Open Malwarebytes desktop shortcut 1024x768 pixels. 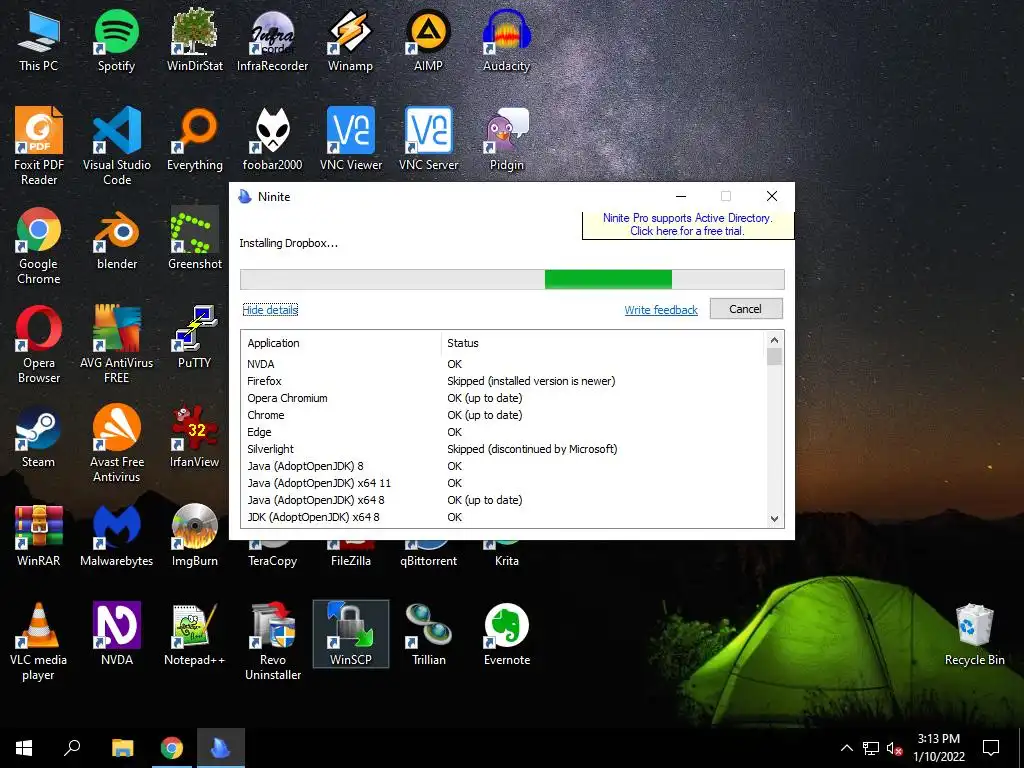point(116,536)
